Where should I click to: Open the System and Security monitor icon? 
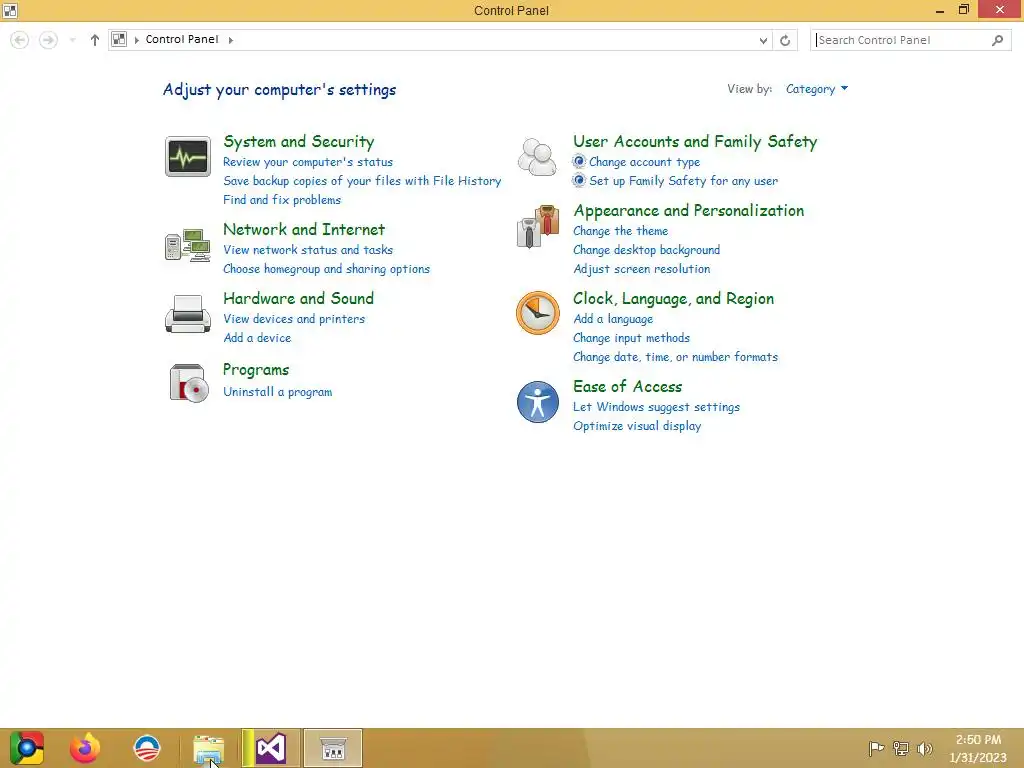pyautogui.click(x=187, y=157)
